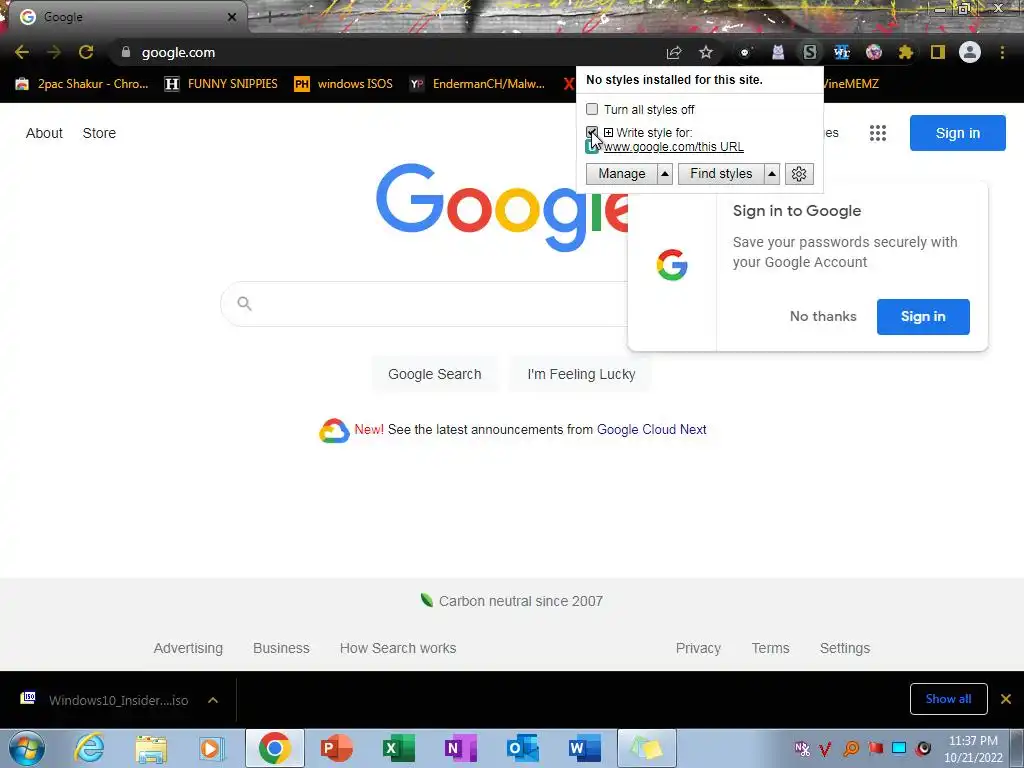Open Outlook from the taskbar

[x=522, y=748]
